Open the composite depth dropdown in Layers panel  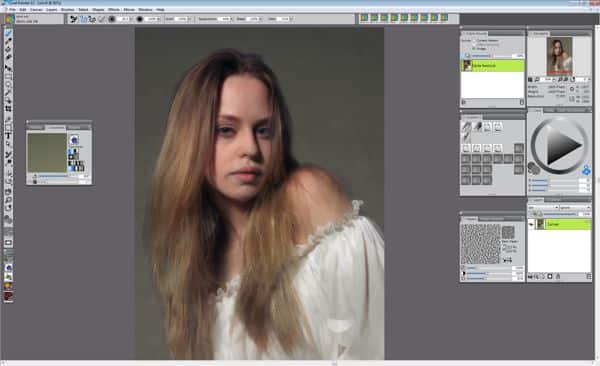(x=574, y=208)
